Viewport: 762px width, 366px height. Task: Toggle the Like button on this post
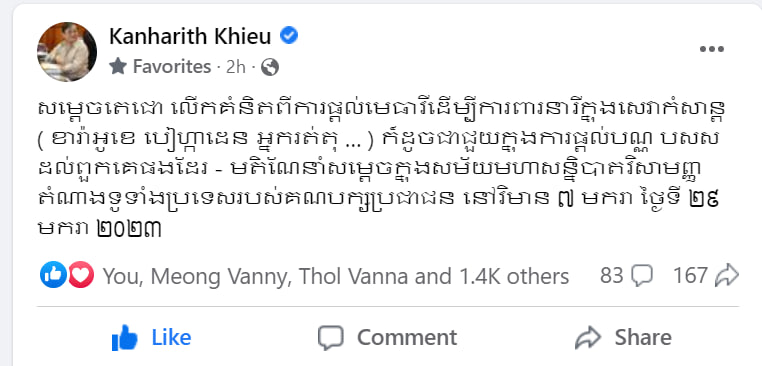[151, 337]
